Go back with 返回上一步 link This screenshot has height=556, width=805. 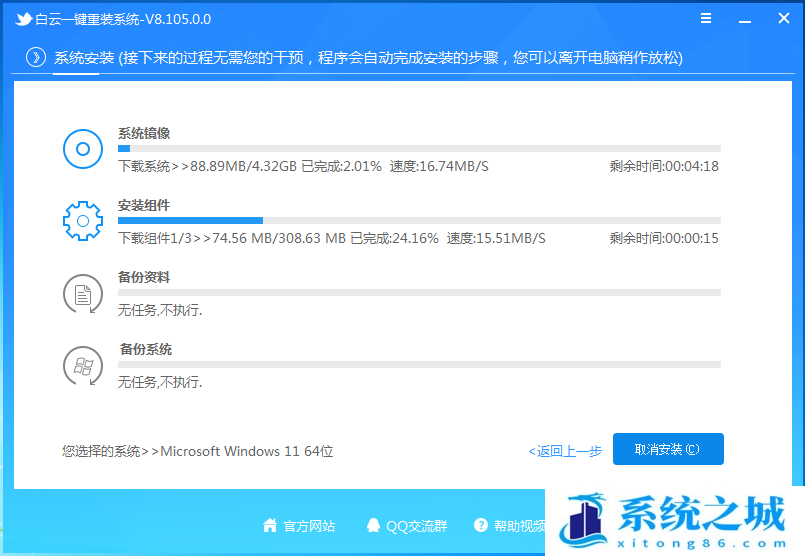tap(565, 451)
